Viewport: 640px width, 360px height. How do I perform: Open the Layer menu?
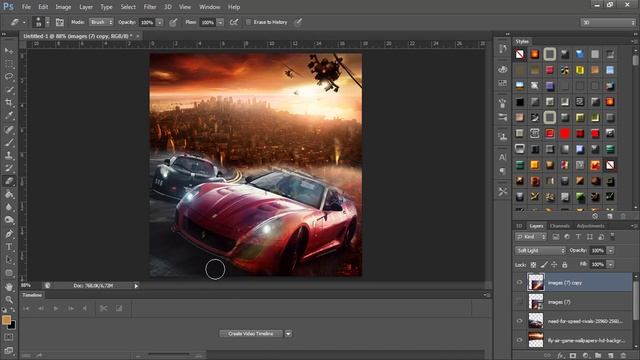tap(86, 7)
